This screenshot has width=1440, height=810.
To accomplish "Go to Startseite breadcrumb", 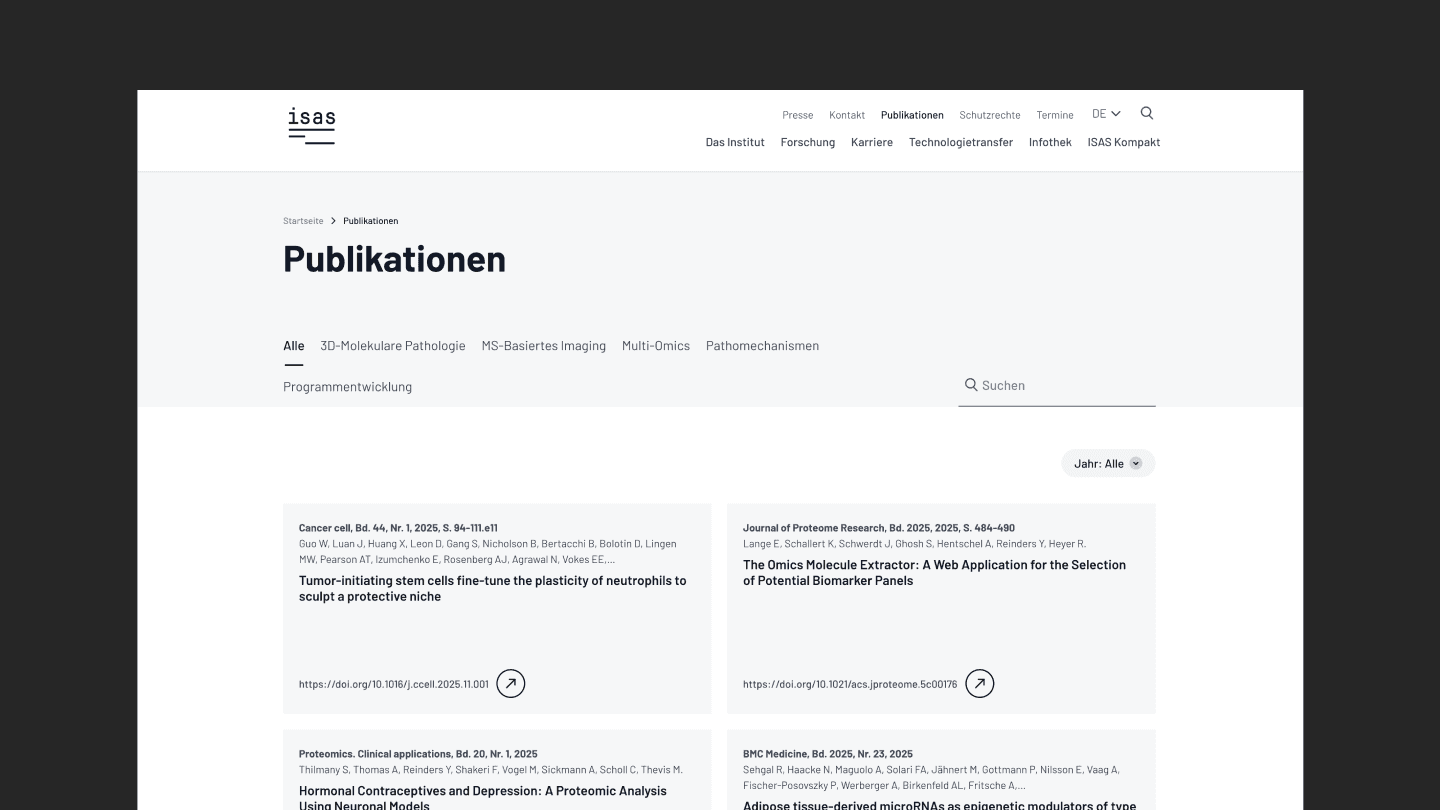I will (303, 221).
